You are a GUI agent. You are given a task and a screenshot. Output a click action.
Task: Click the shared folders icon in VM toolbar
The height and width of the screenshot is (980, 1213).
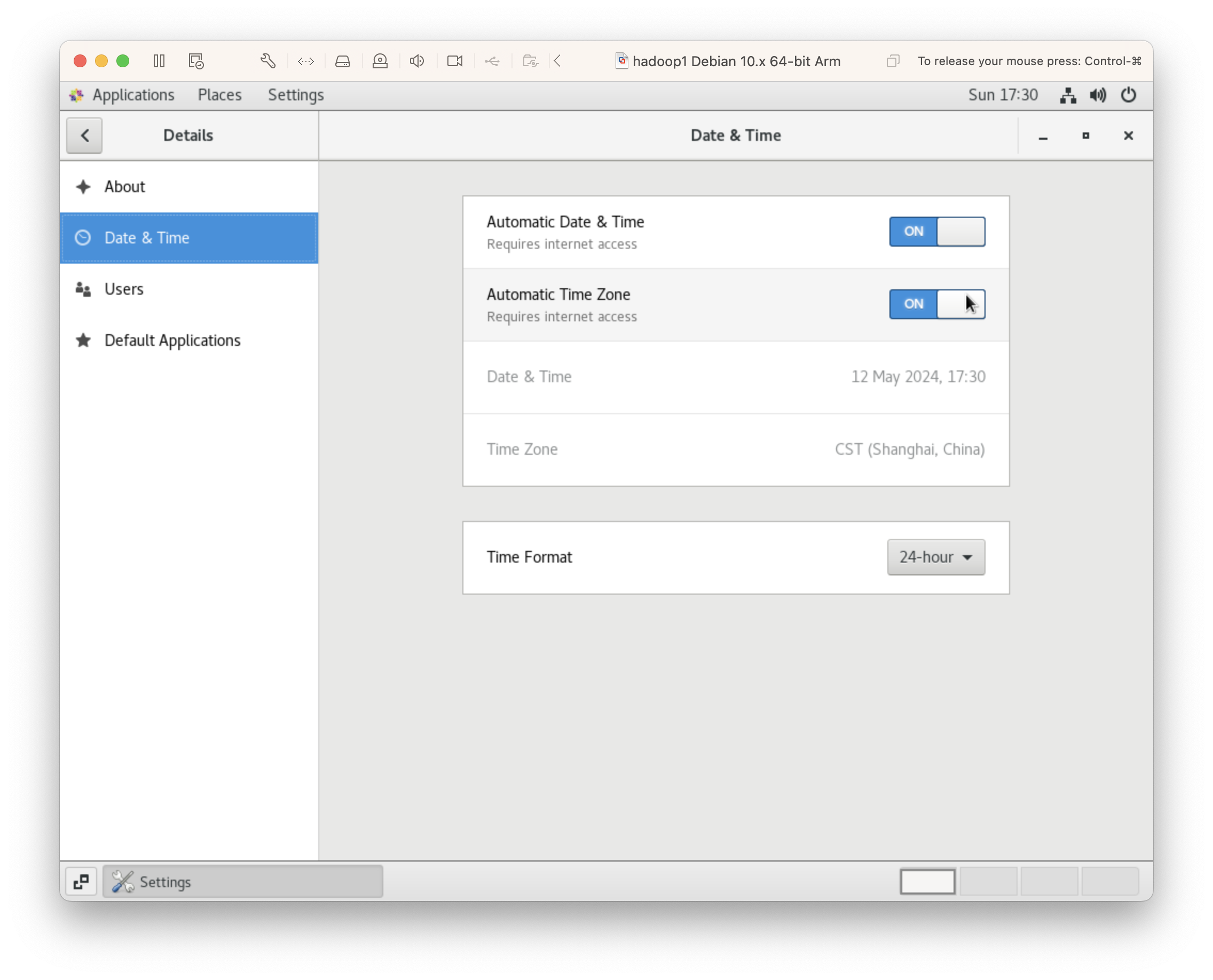(530, 61)
